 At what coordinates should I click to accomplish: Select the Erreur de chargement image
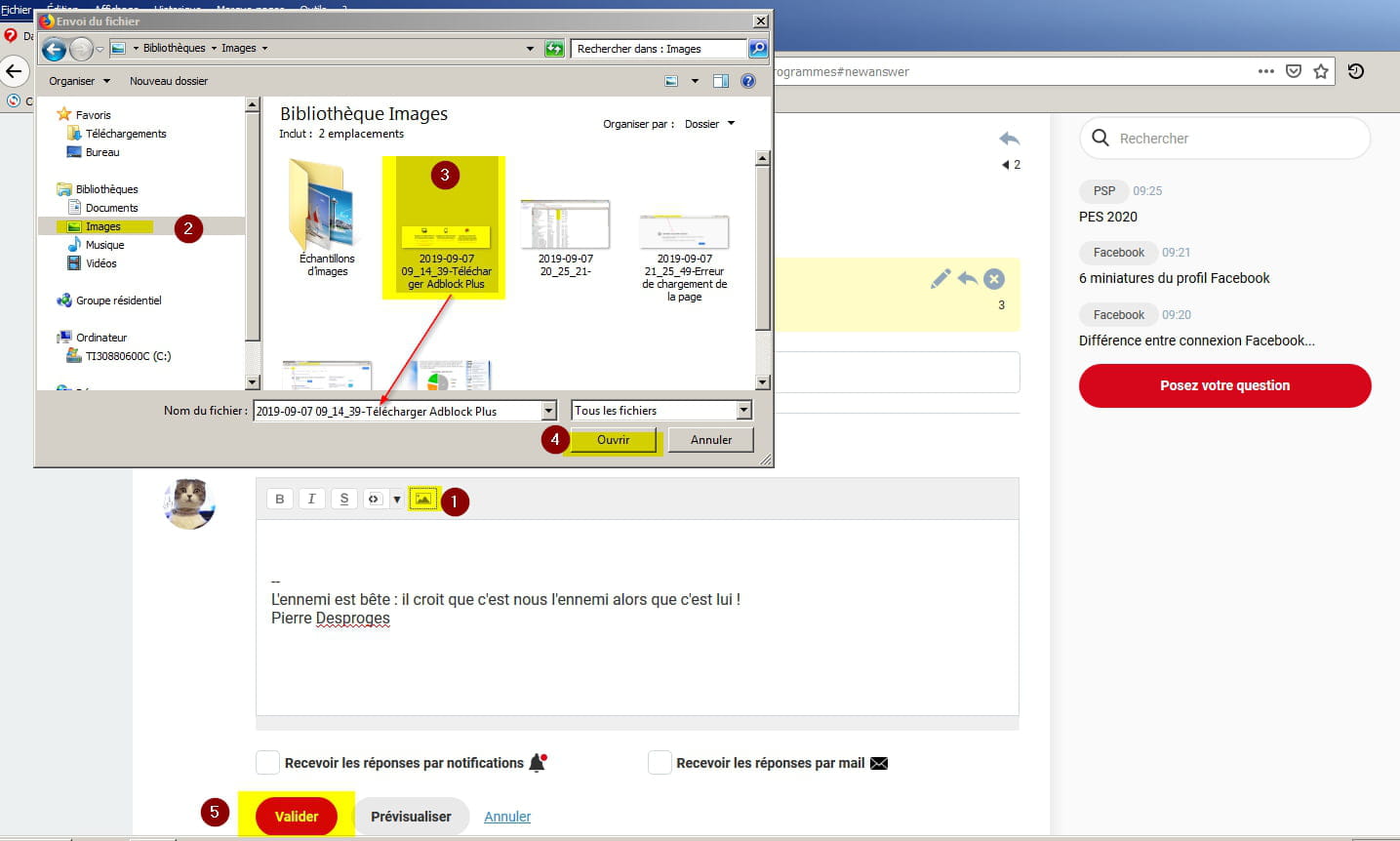684,256
